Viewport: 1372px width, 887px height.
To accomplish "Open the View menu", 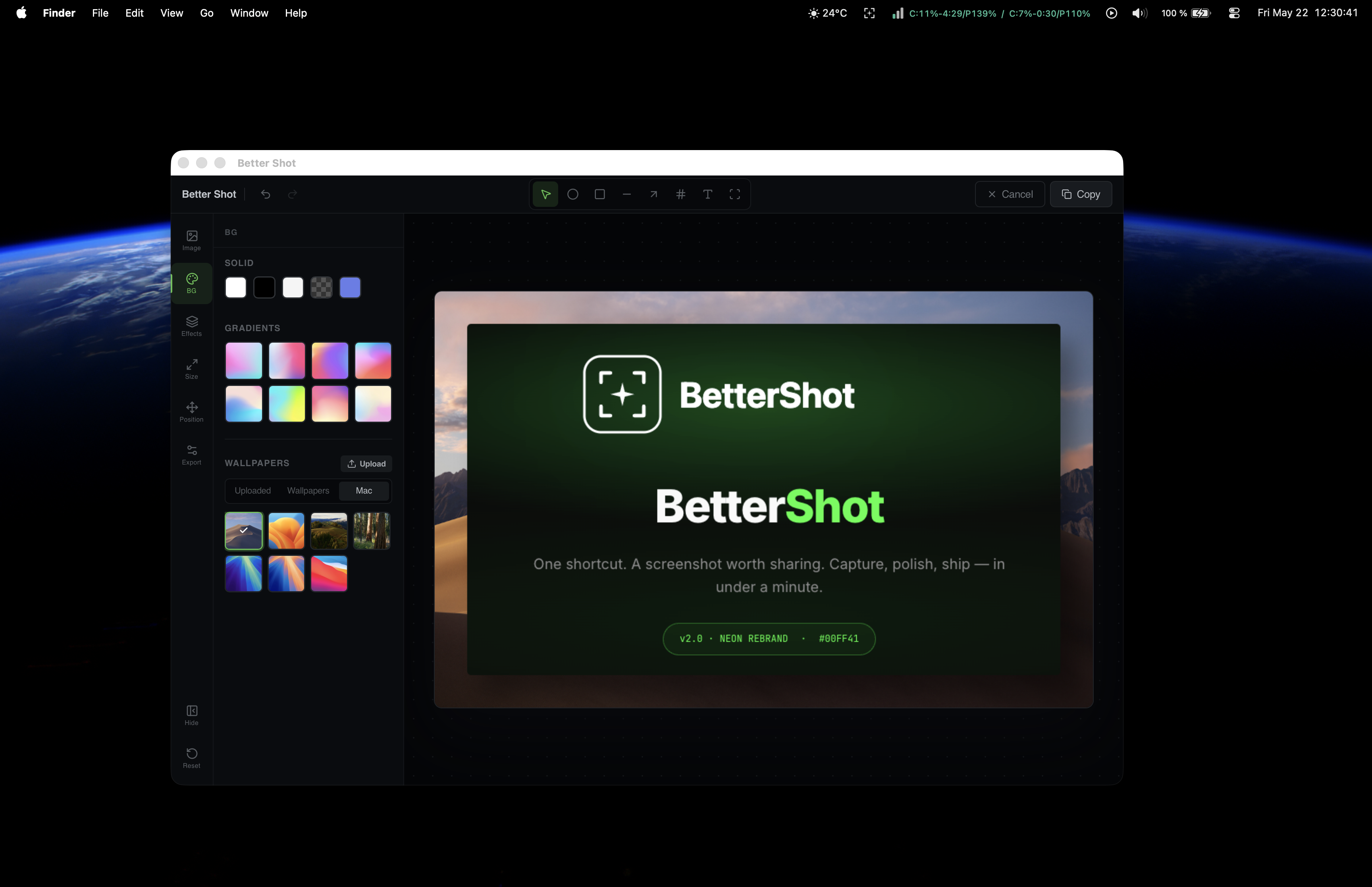I will coord(171,13).
